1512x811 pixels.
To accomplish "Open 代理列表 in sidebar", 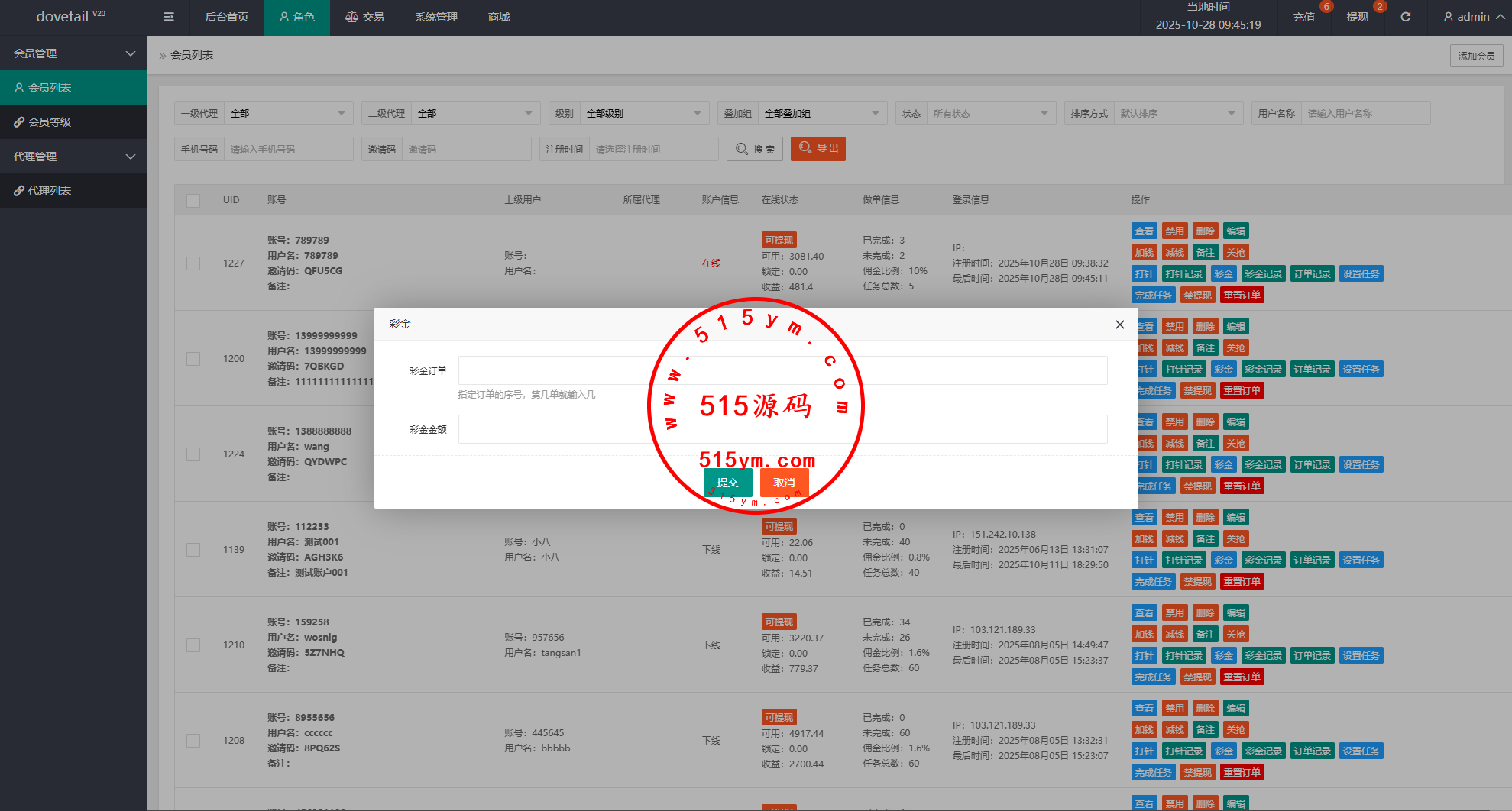I will 73,191.
